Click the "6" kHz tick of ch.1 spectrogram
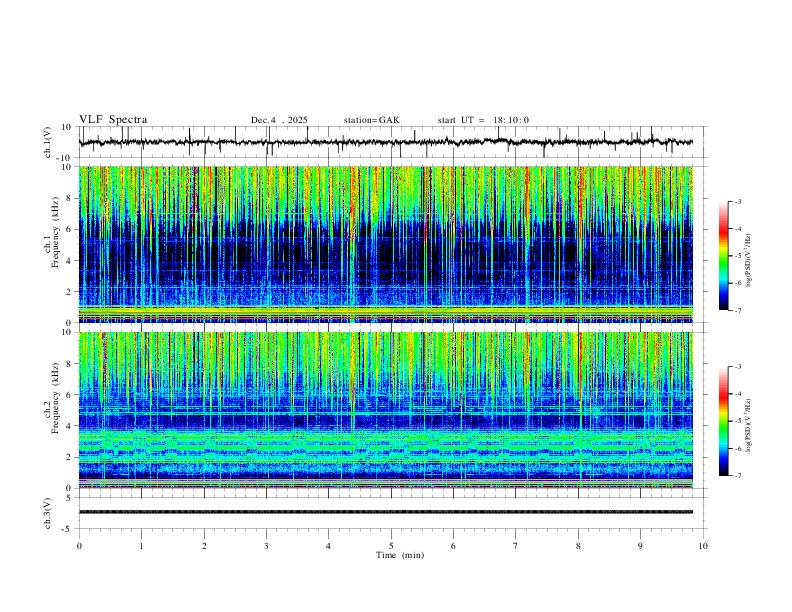Screen dimensions: 792x612 [x=69, y=229]
